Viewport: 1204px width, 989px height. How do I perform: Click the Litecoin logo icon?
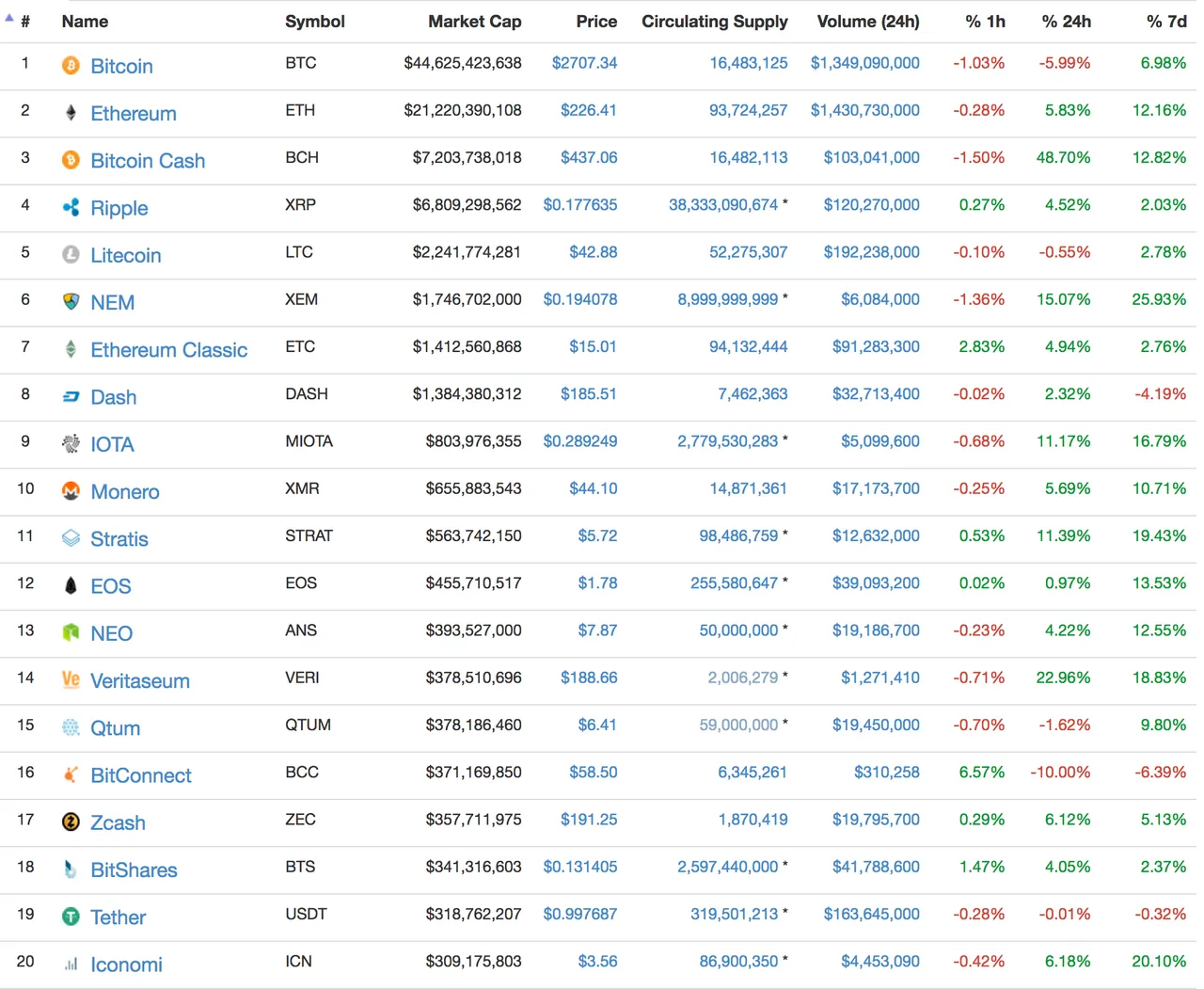click(71, 254)
